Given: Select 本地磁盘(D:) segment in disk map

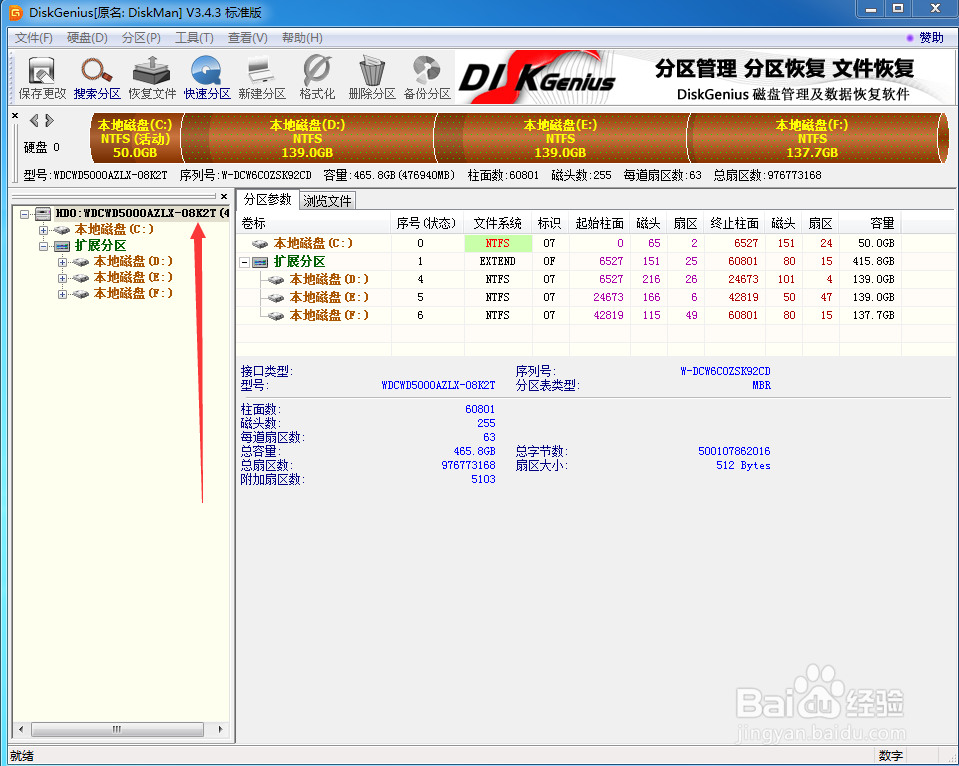Looking at the screenshot, I should 308,138.
